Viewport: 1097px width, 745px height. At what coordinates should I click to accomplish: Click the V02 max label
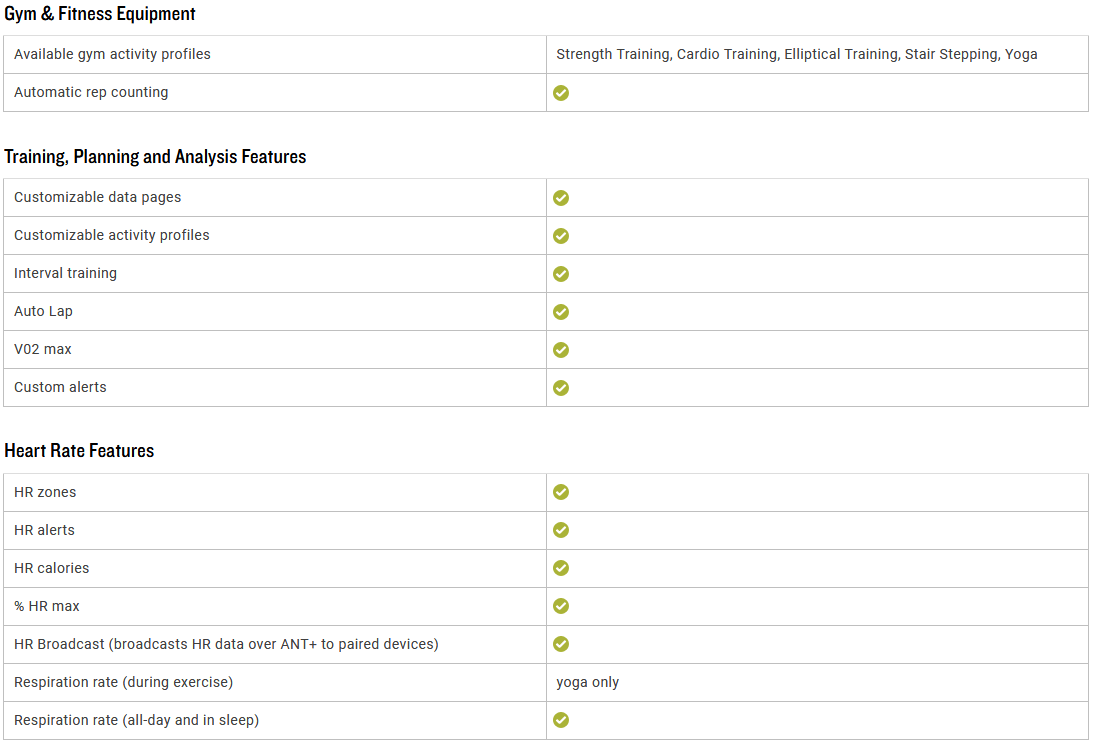43,349
